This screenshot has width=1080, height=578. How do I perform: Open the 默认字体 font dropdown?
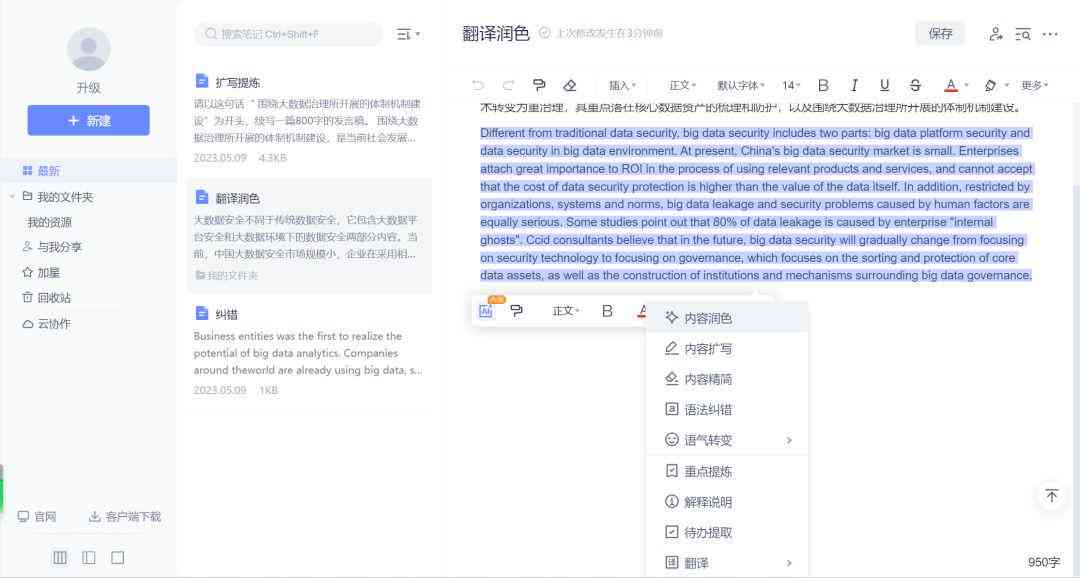click(741, 85)
